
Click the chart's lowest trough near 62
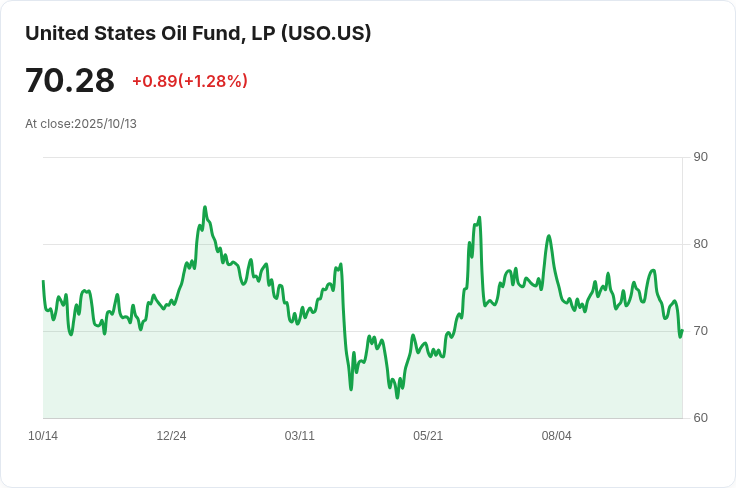click(397, 397)
